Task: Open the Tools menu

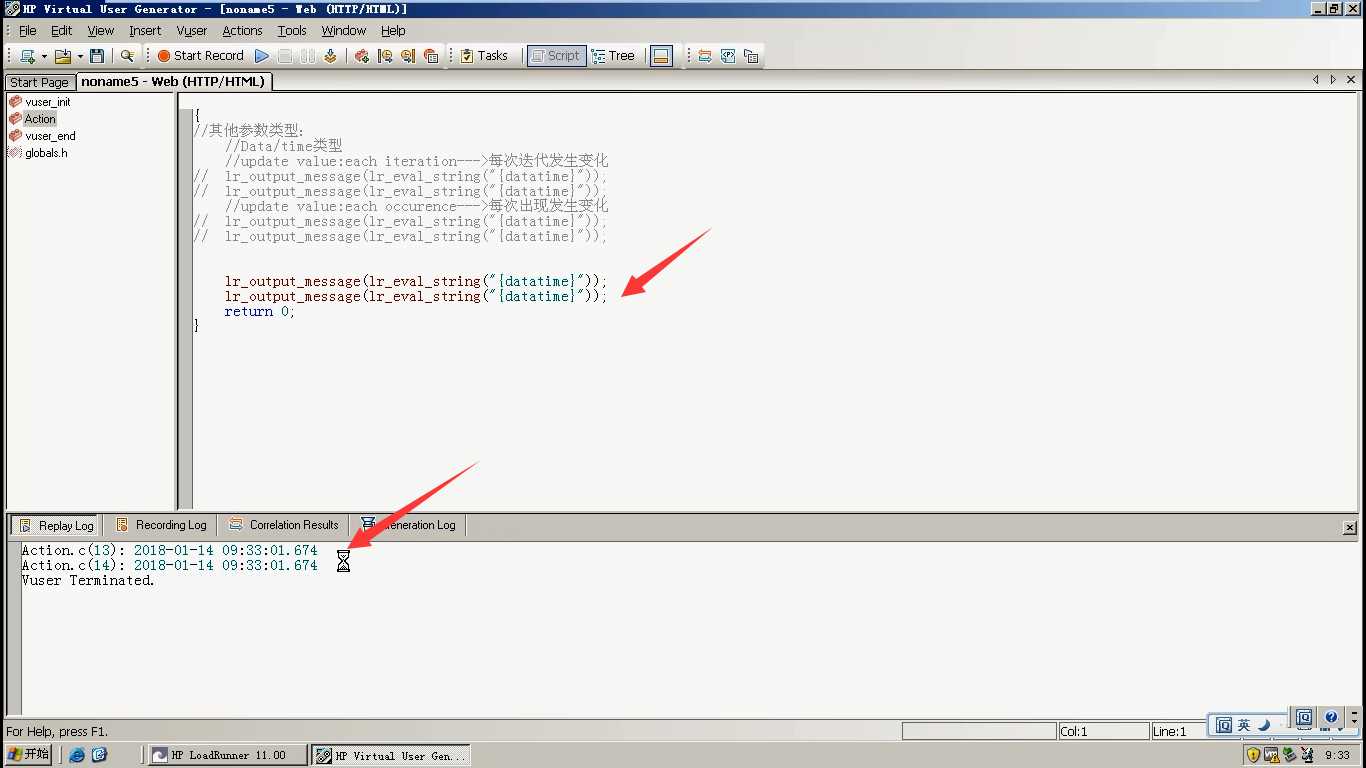Action: click(x=292, y=31)
